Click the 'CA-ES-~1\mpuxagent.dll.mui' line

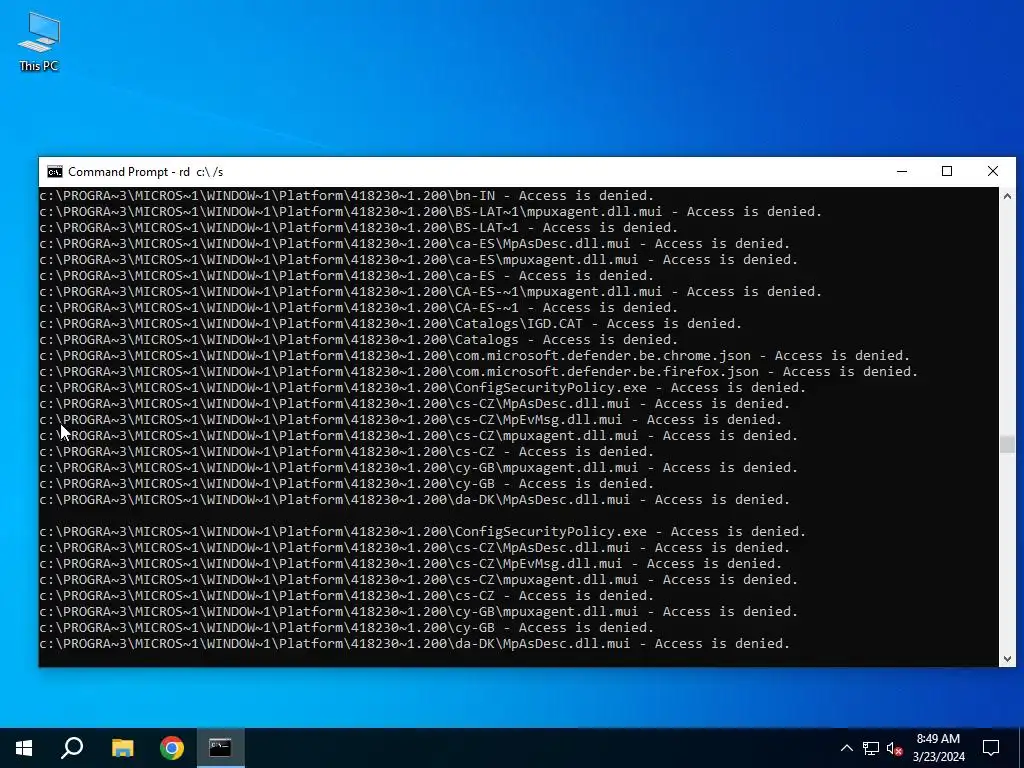(430, 292)
